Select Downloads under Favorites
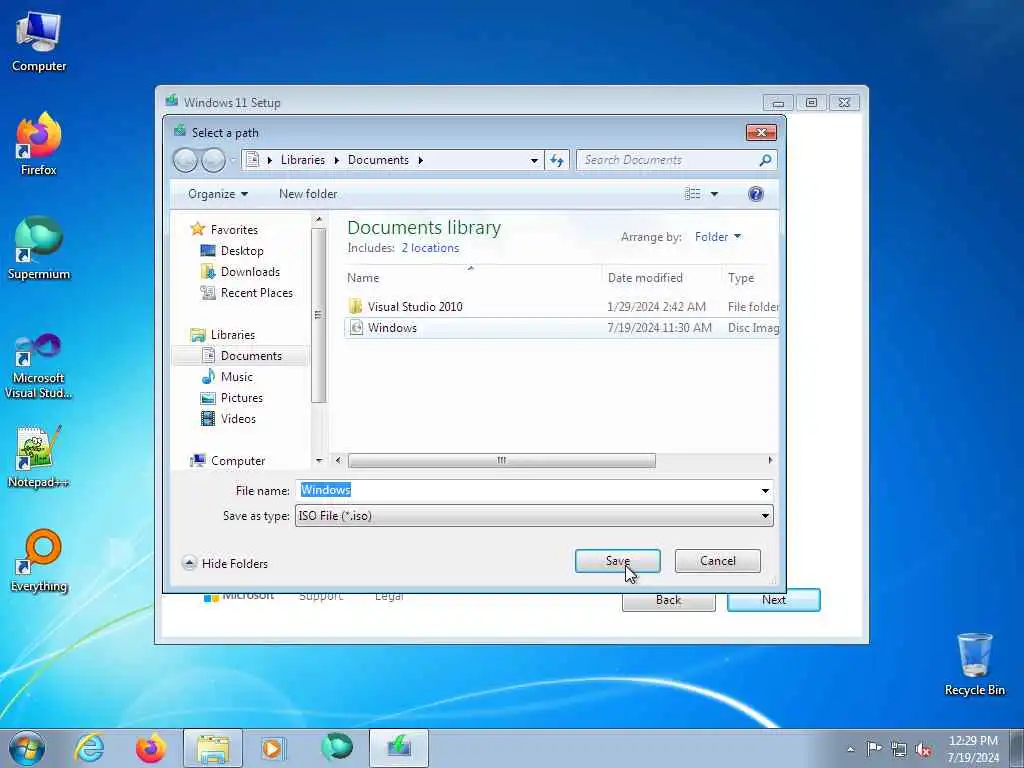The height and width of the screenshot is (768, 1024). pos(250,272)
